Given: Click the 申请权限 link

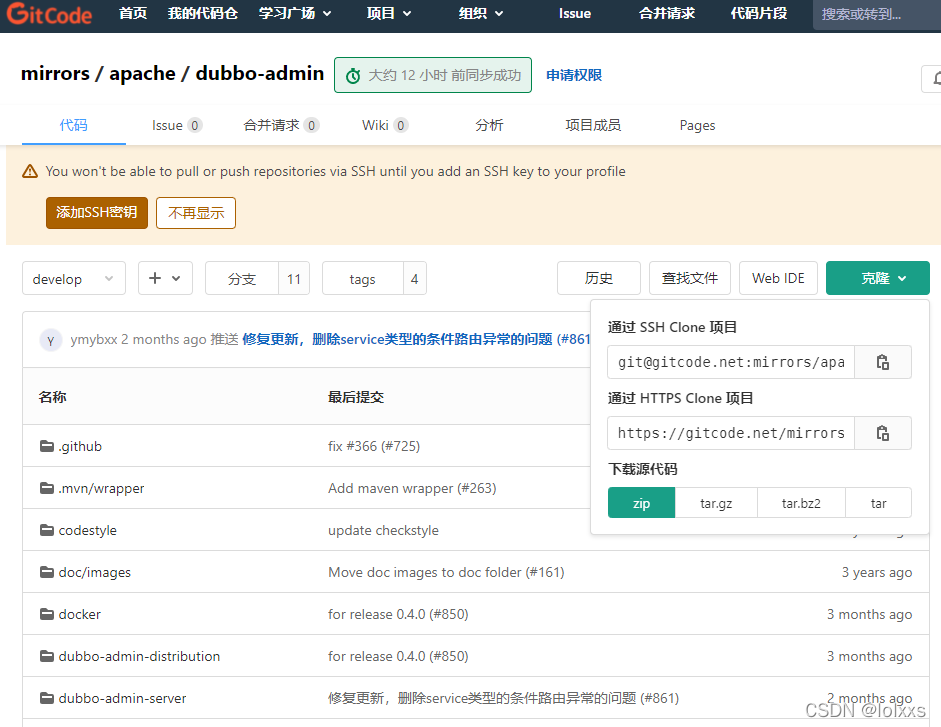Looking at the screenshot, I should pyautogui.click(x=574, y=75).
